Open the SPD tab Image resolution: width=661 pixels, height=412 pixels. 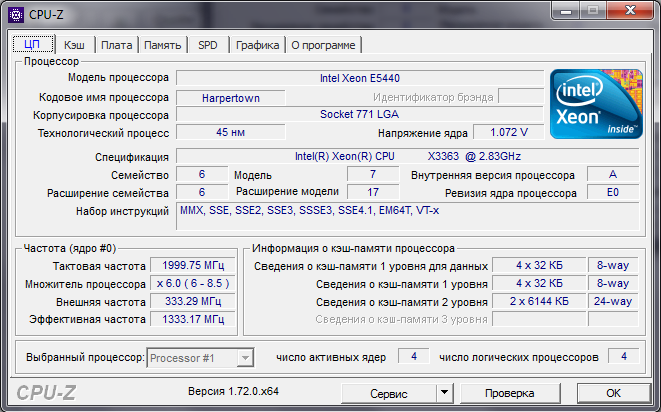point(208,45)
